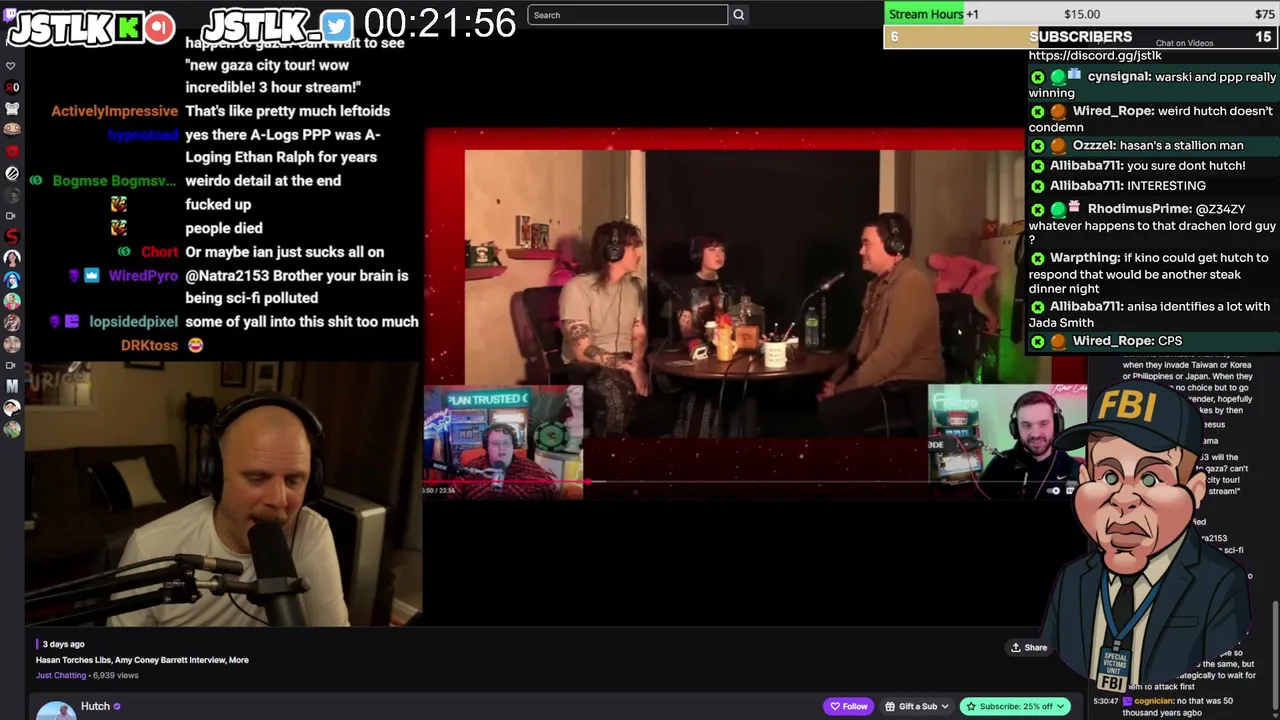Click the green badge beside Chort

[x=124, y=252]
